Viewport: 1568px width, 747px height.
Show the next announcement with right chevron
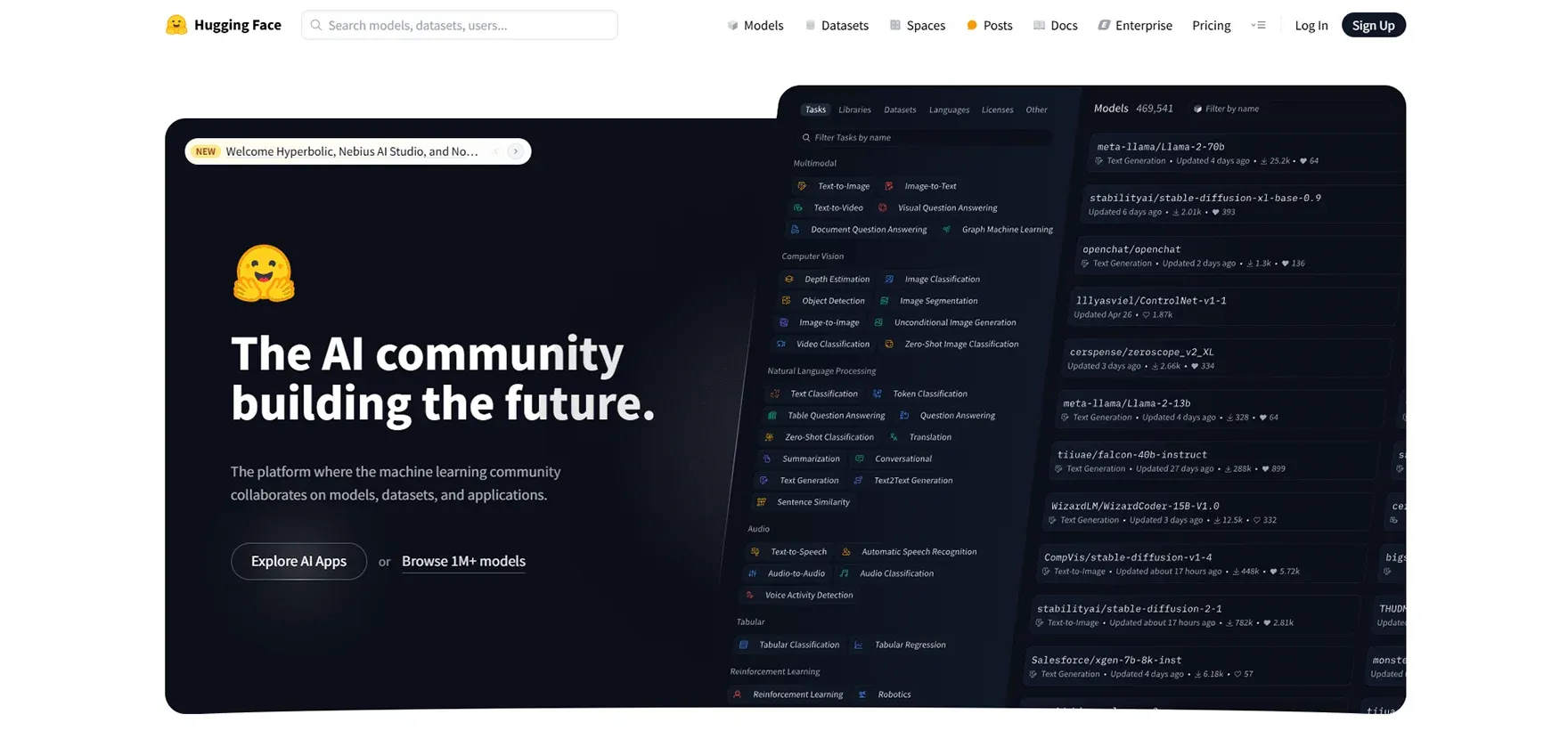coord(515,151)
